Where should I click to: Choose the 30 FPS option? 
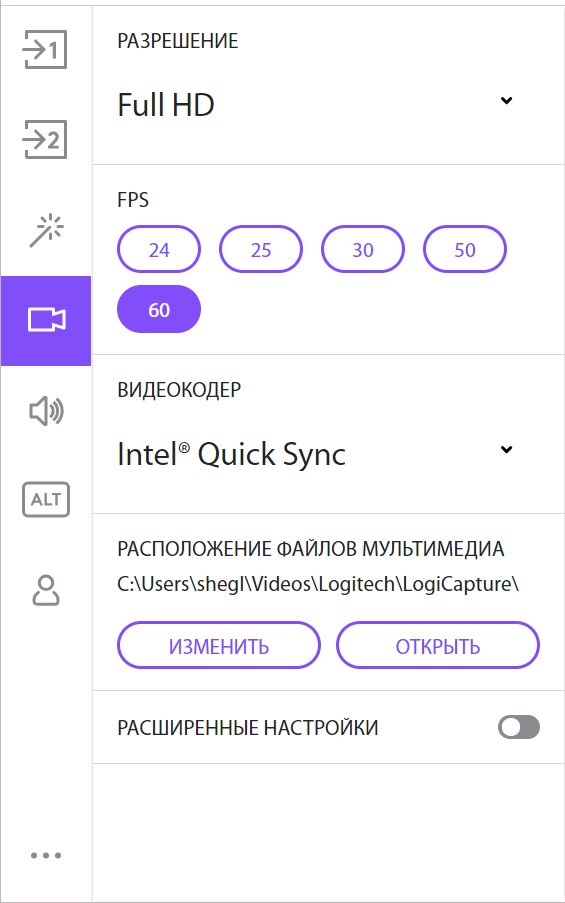point(363,249)
